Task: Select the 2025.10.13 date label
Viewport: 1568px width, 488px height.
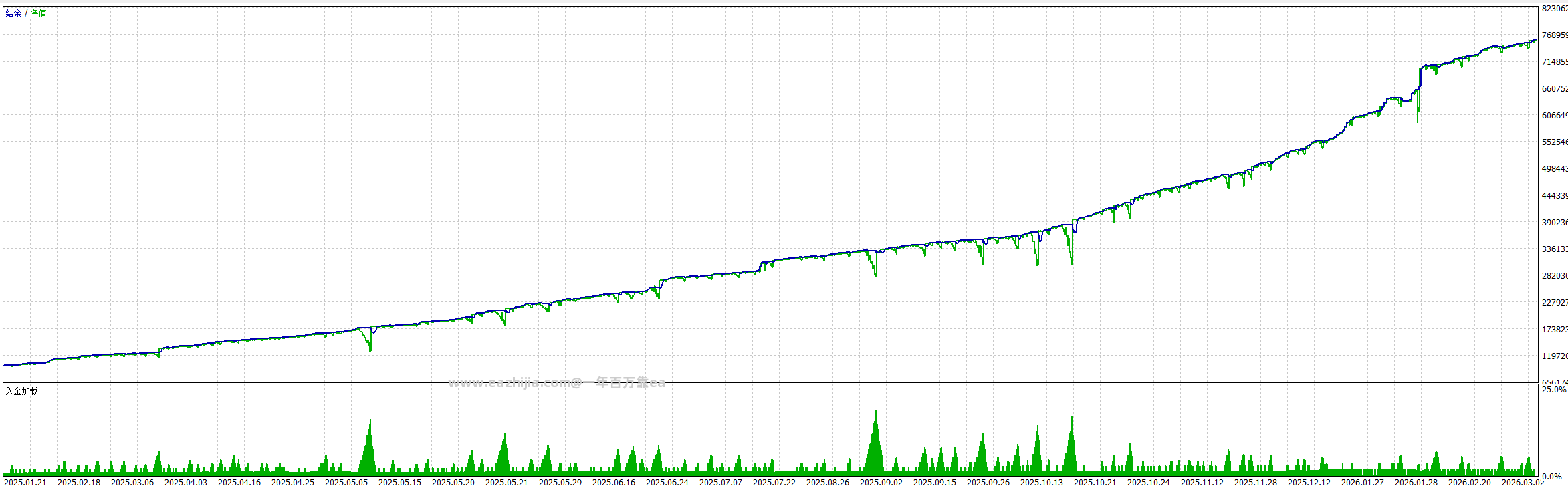Action: pos(1042,482)
